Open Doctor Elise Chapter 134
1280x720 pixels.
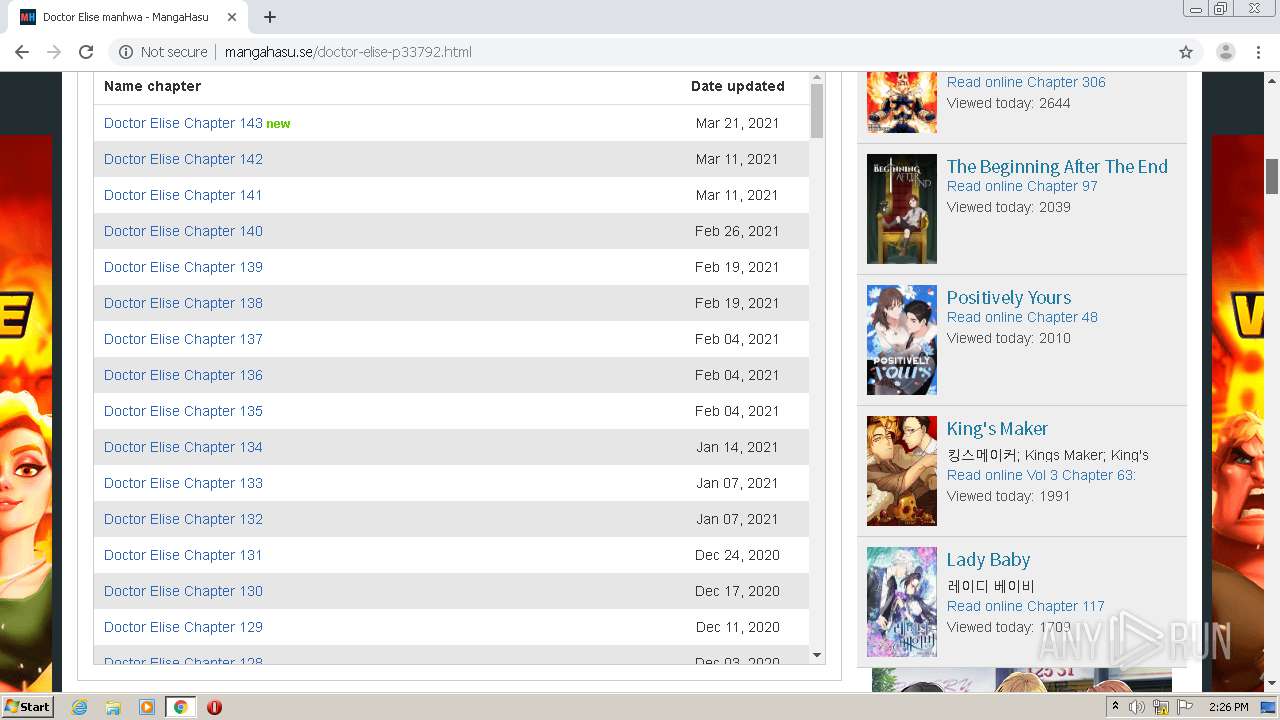[x=183, y=447]
